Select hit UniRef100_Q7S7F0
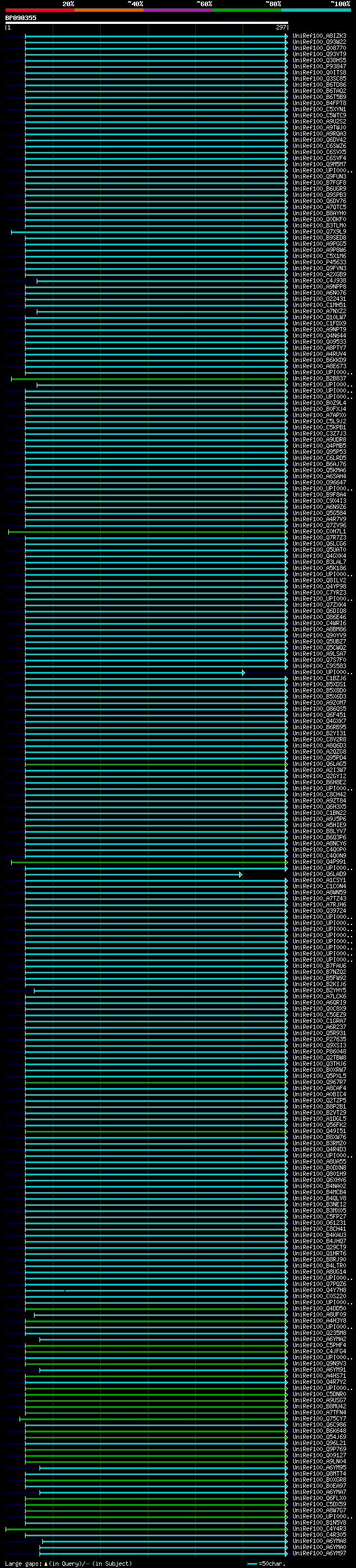The height and width of the screenshot is (1568, 356). pyautogui.click(x=319, y=660)
